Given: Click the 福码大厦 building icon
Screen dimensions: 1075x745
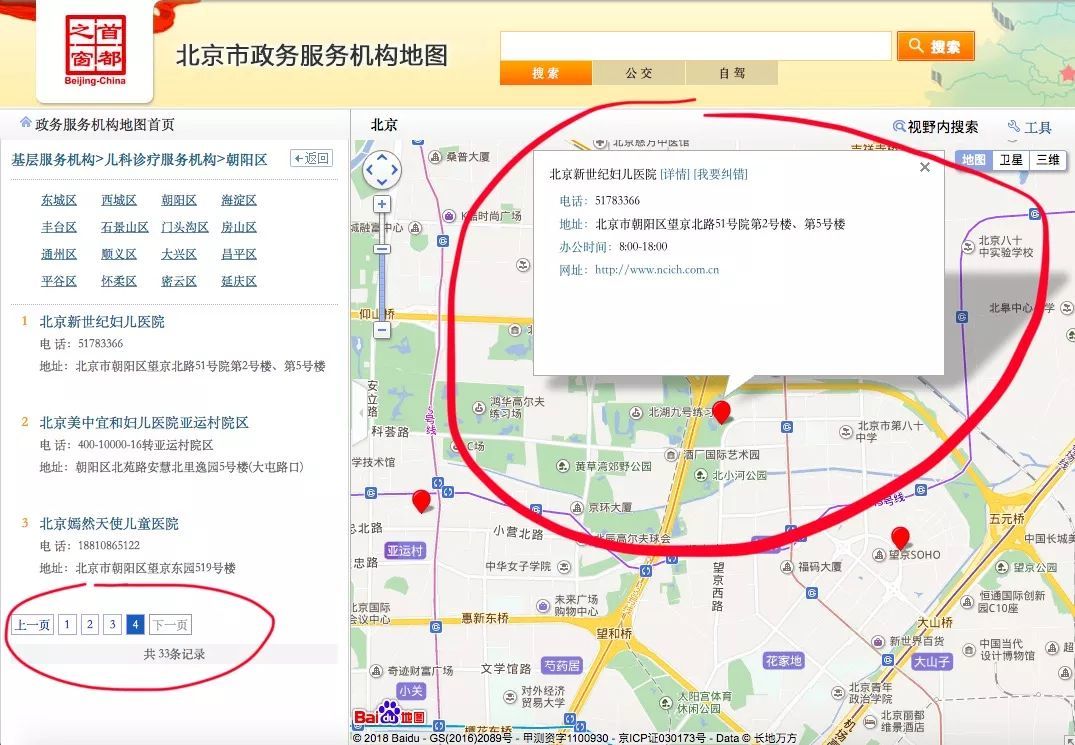Looking at the screenshot, I should tap(786, 567).
